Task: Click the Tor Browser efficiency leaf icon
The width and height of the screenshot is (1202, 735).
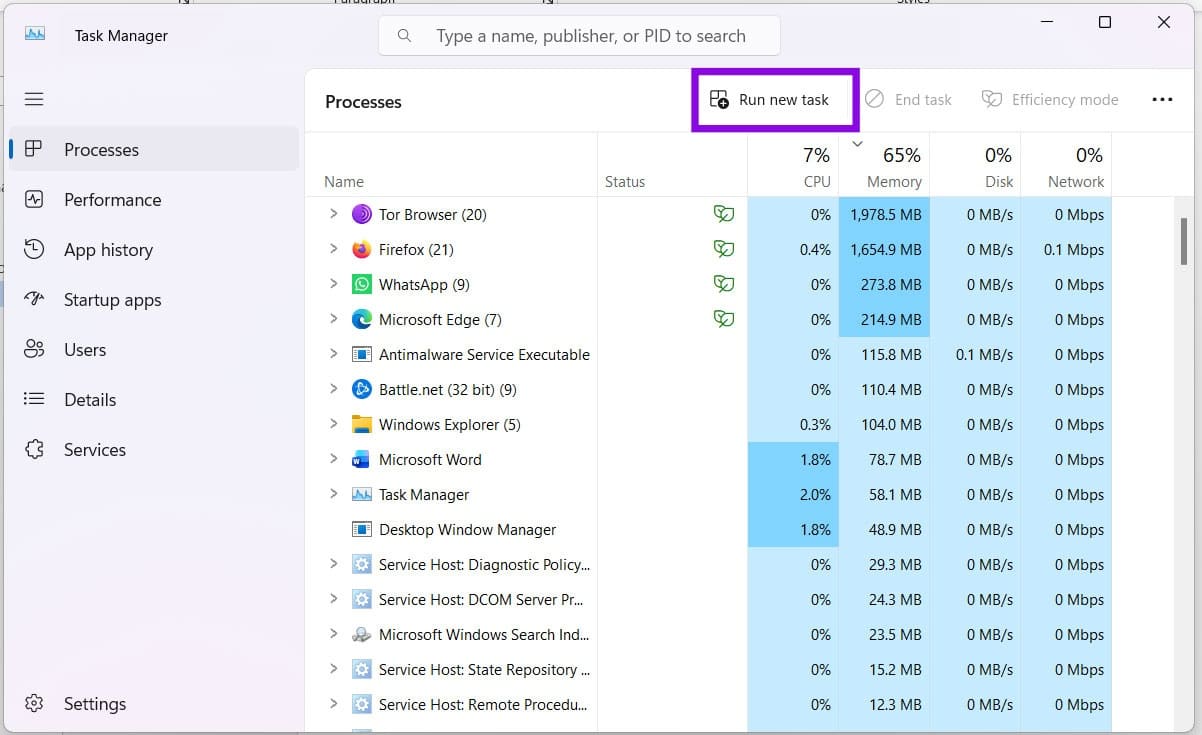Action: 723,214
